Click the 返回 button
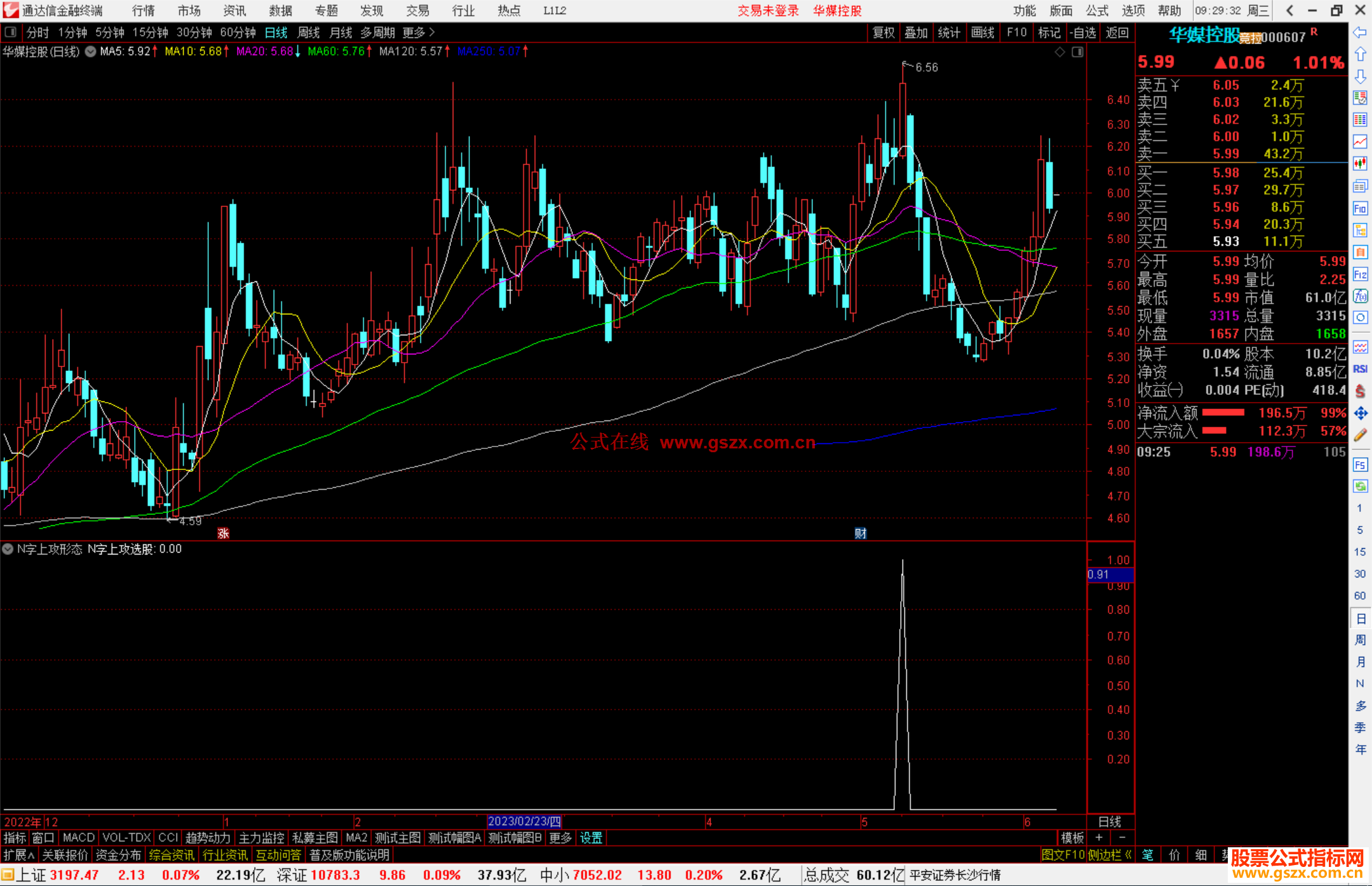The width and height of the screenshot is (1372, 886). (x=1117, y=32)
